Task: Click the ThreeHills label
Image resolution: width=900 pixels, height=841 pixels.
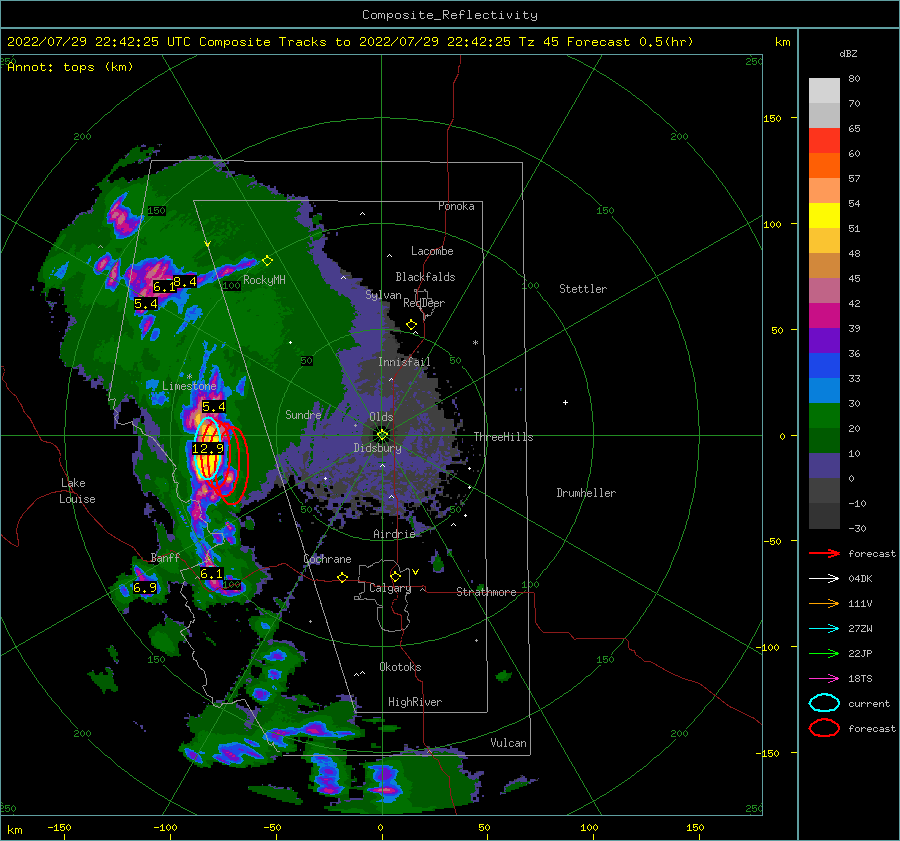Action: pos(503,437)
